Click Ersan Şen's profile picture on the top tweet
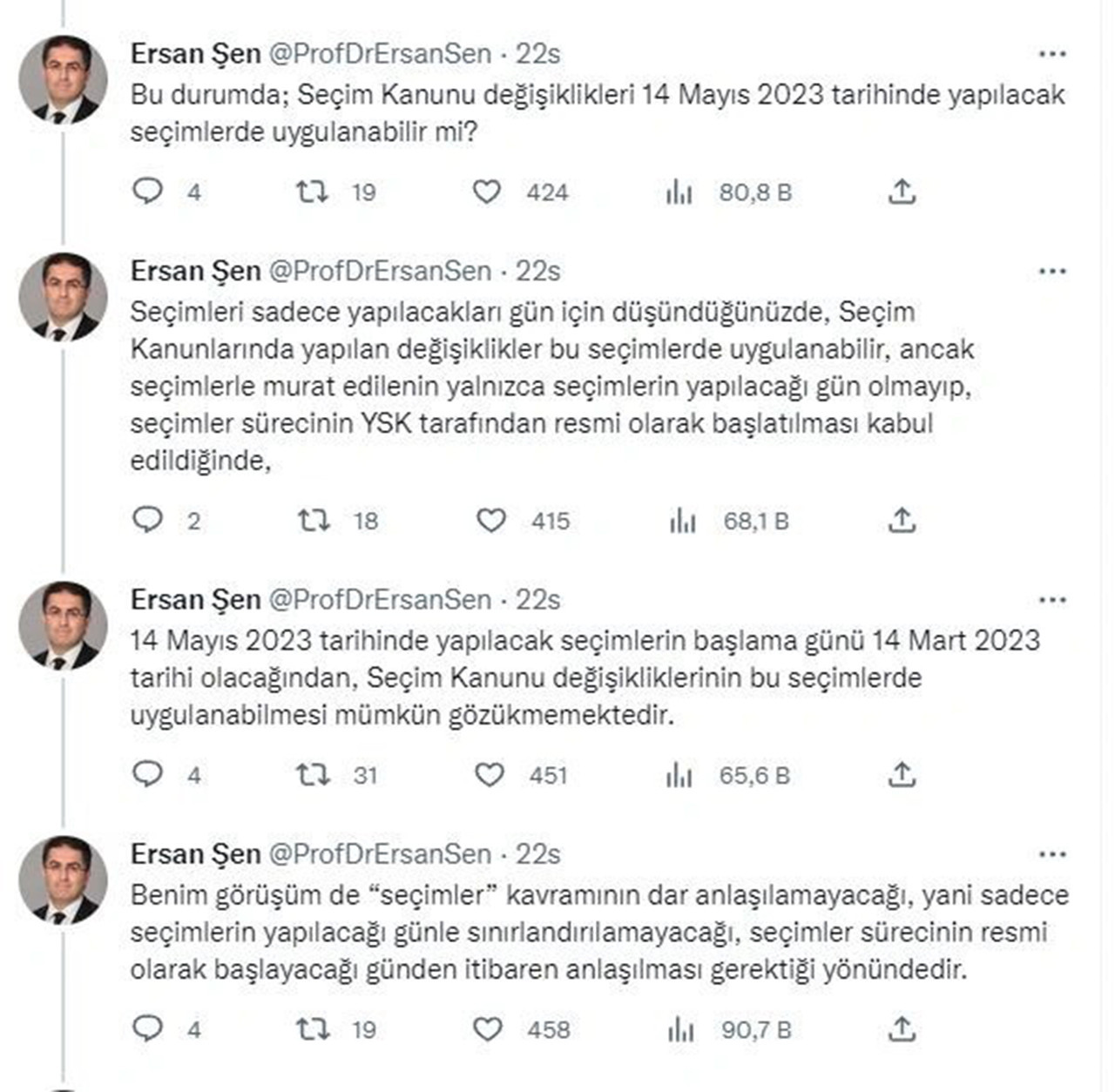Viewport: 1115px width, 1092px height. pos(61,73)
